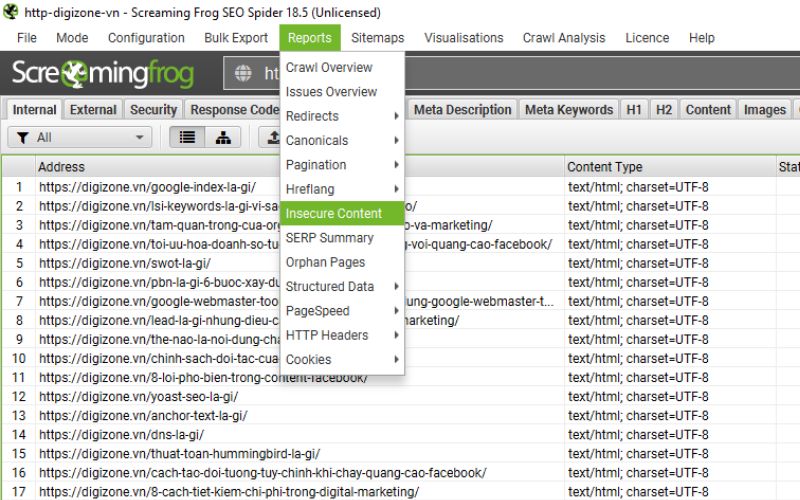Sort by Content Type column header

[x=670, y=167]
